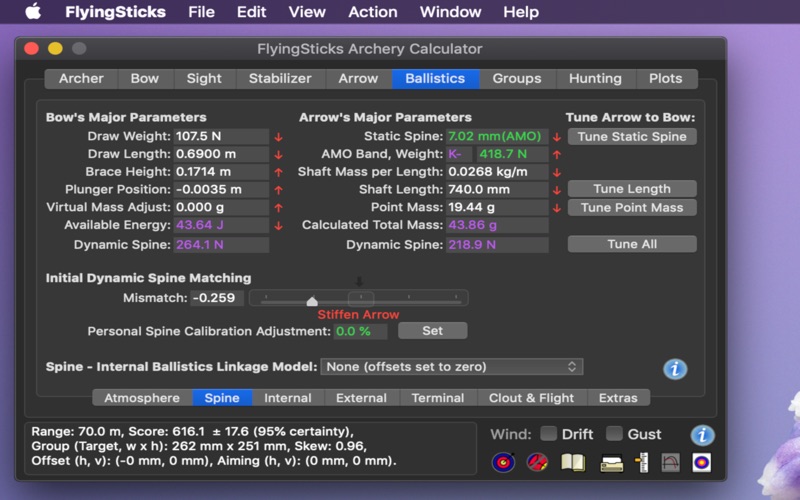Click the red arrow beside AMO Band, Weight
The image size is (800, 500).
(x=557, y=155)
